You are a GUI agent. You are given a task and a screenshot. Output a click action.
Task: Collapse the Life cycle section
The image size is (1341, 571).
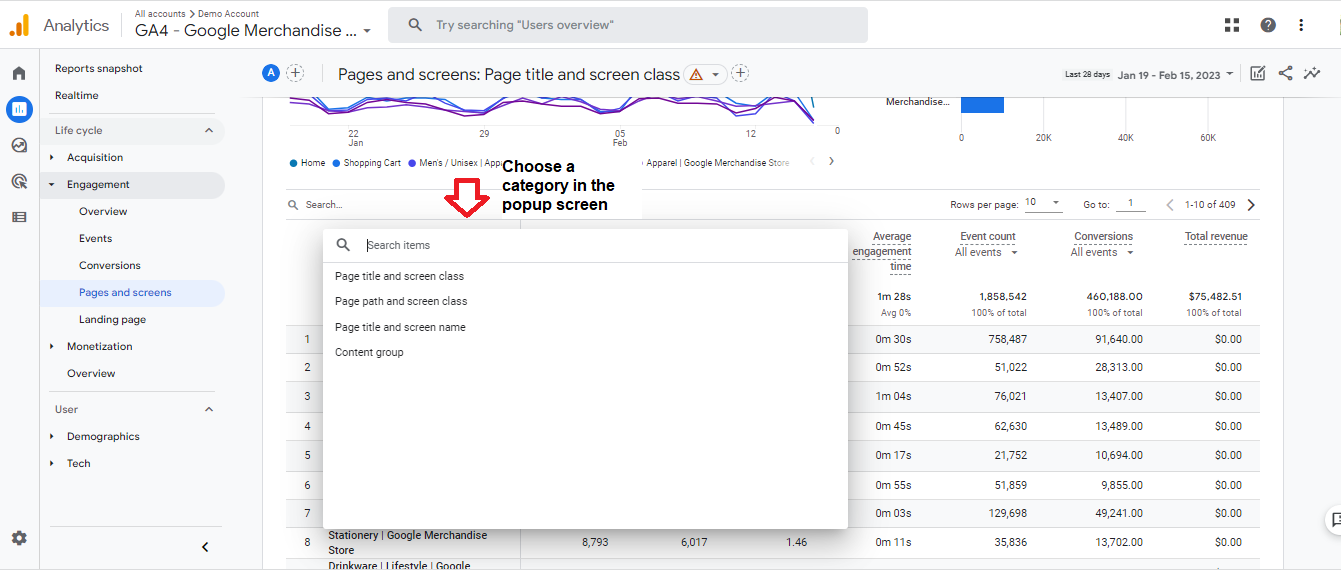pos(209,130)
